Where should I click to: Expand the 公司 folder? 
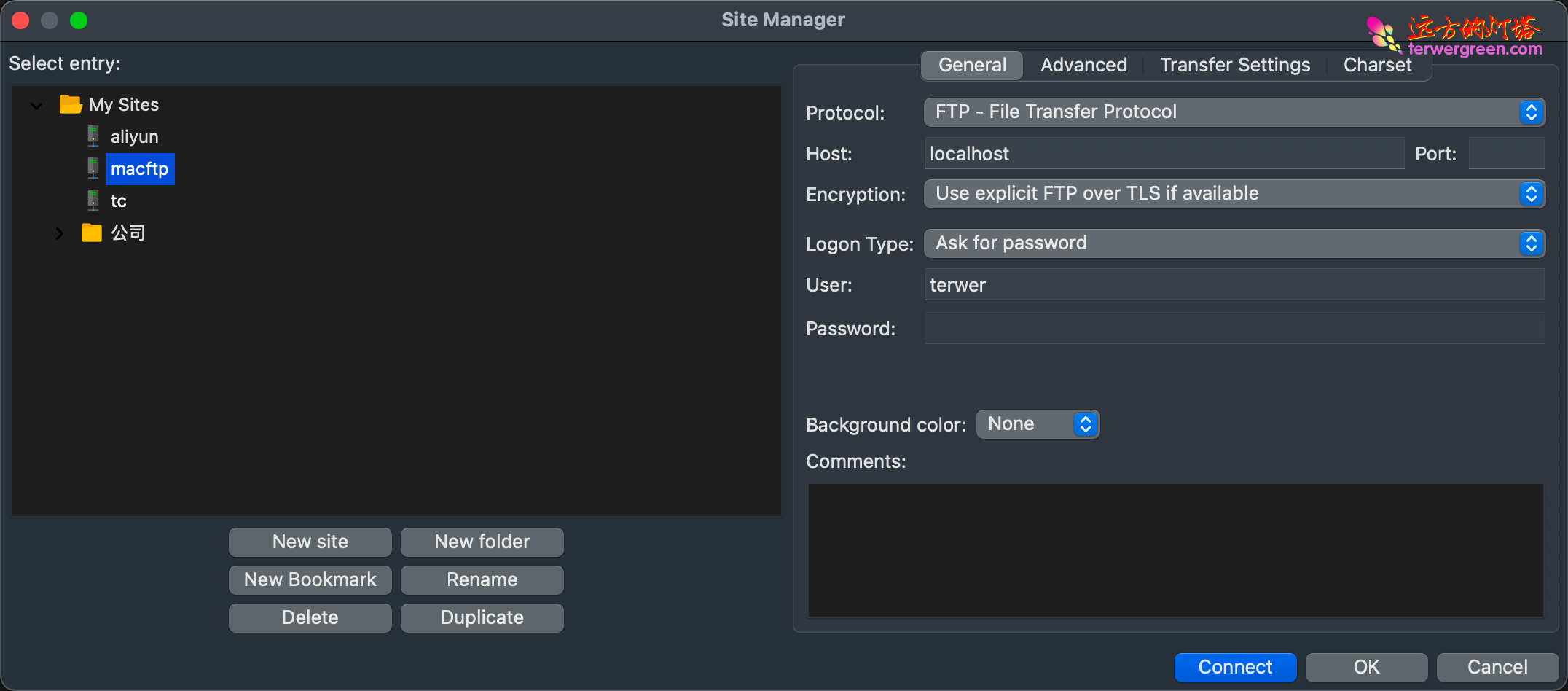point(60,233)
